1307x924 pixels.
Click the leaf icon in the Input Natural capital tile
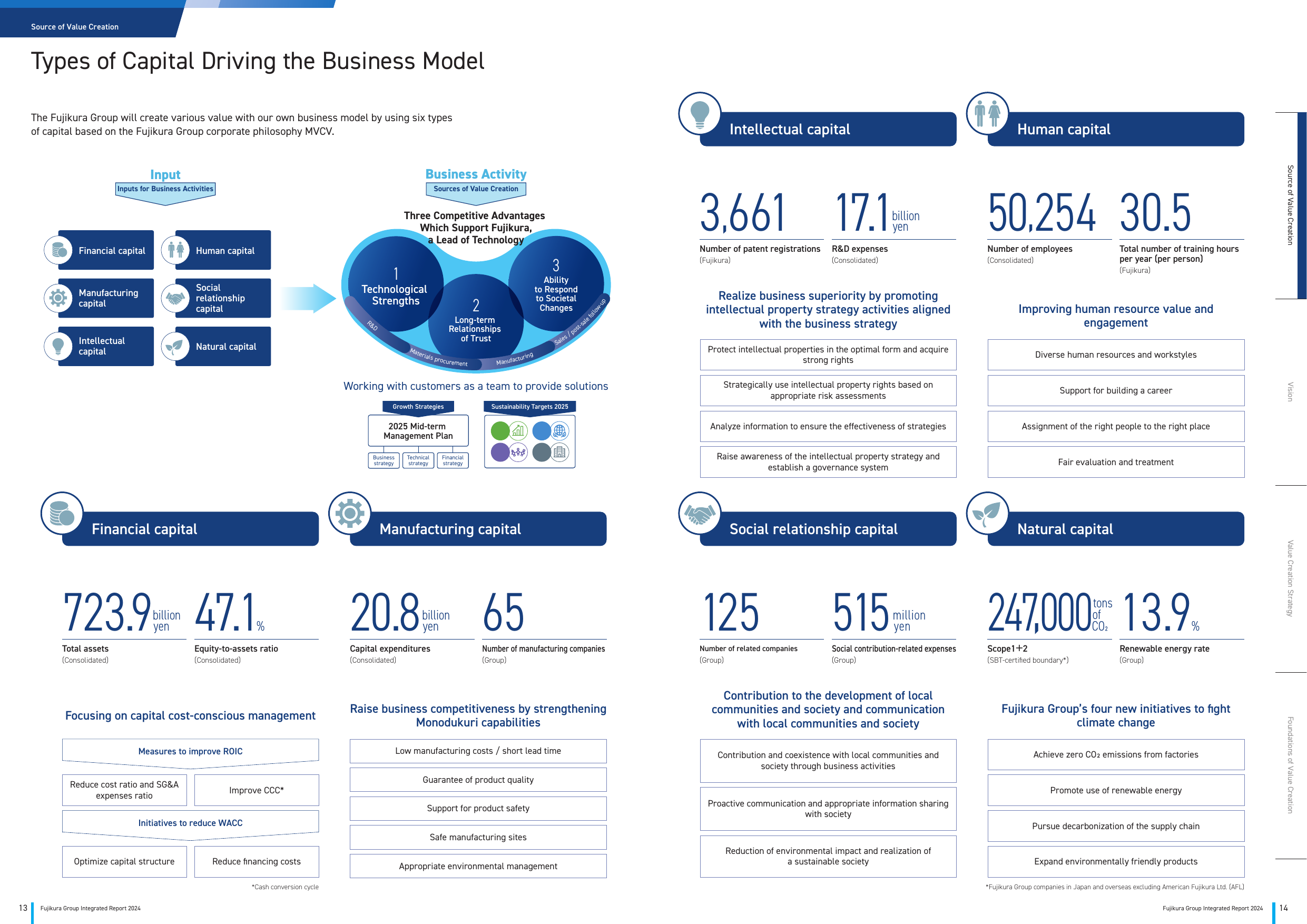tap(175, 346)
